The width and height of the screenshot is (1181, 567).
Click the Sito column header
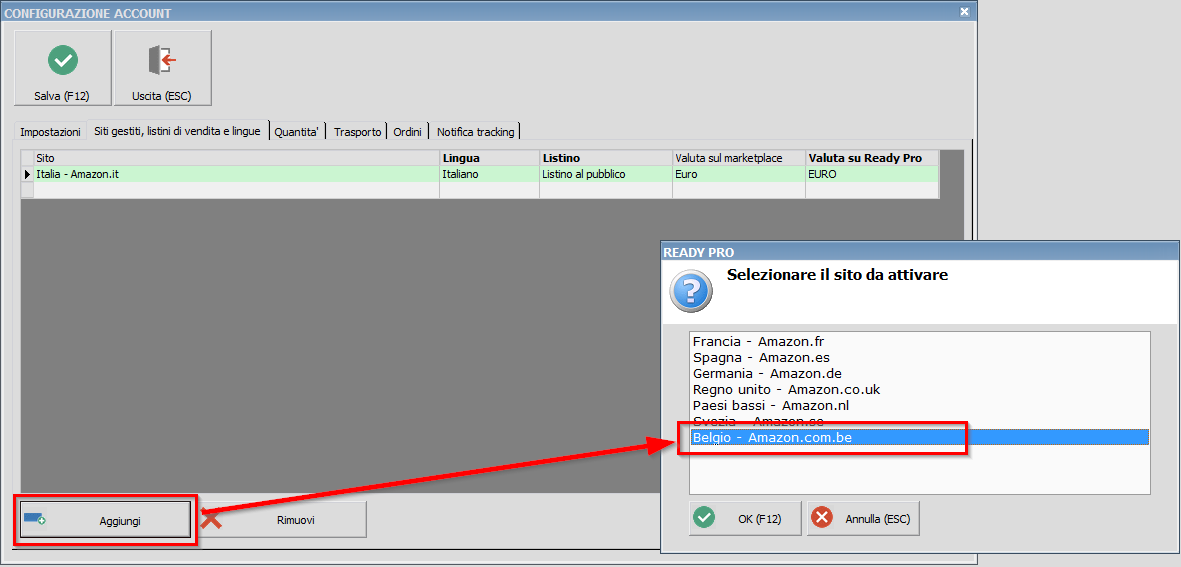pos(237,158)
